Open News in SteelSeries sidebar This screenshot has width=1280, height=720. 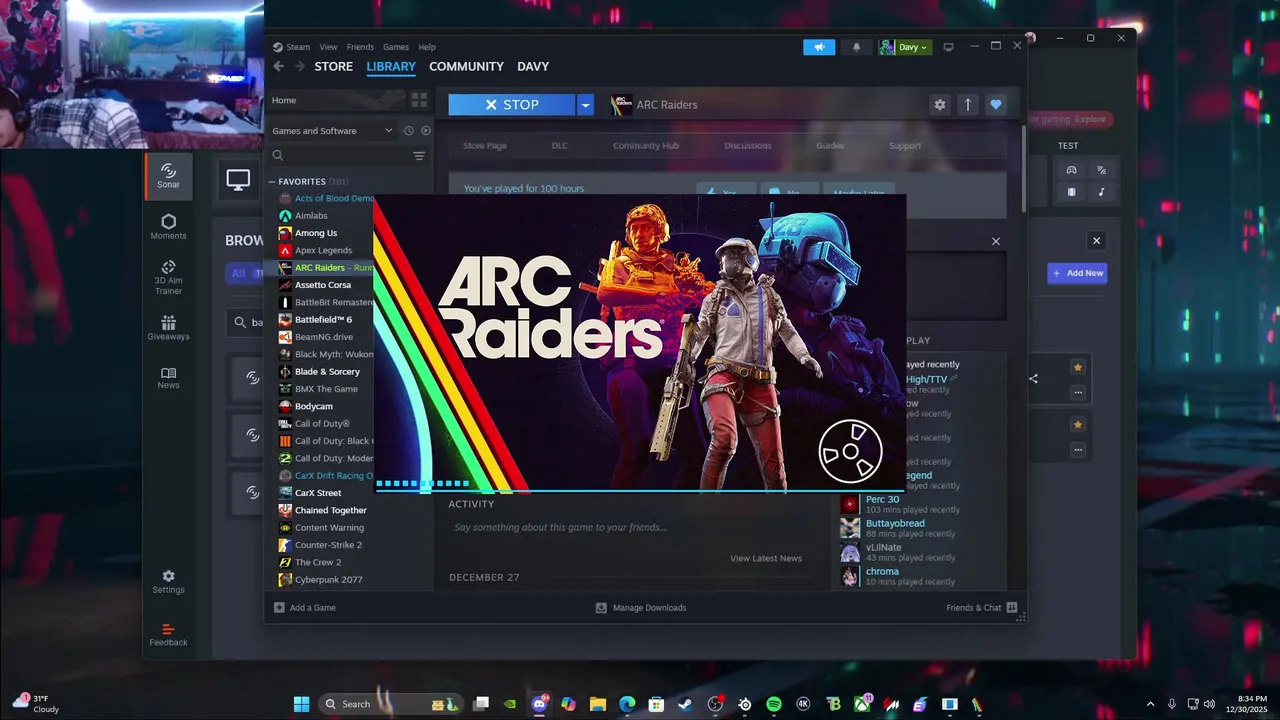168,377
